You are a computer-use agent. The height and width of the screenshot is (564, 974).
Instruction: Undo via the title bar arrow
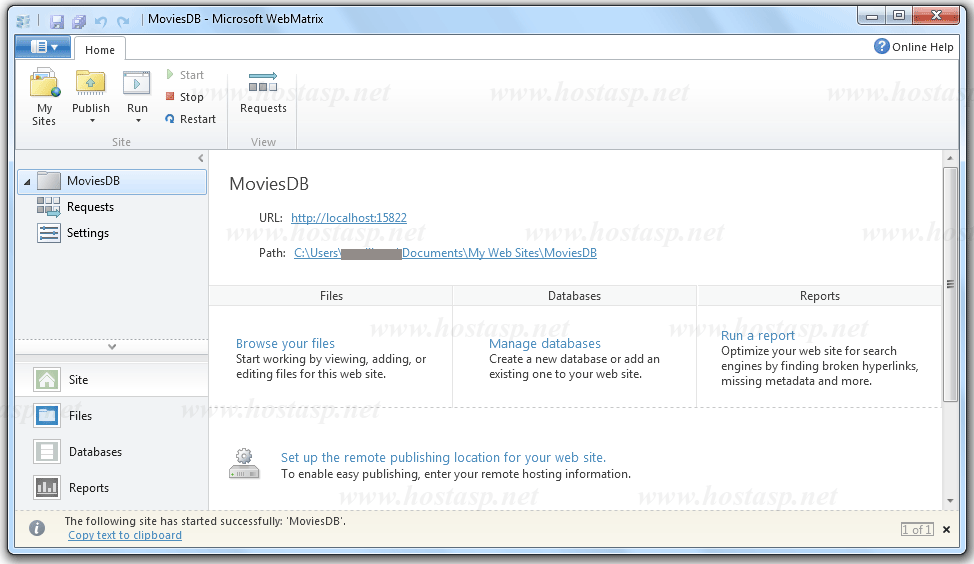[x=101, y=22]
